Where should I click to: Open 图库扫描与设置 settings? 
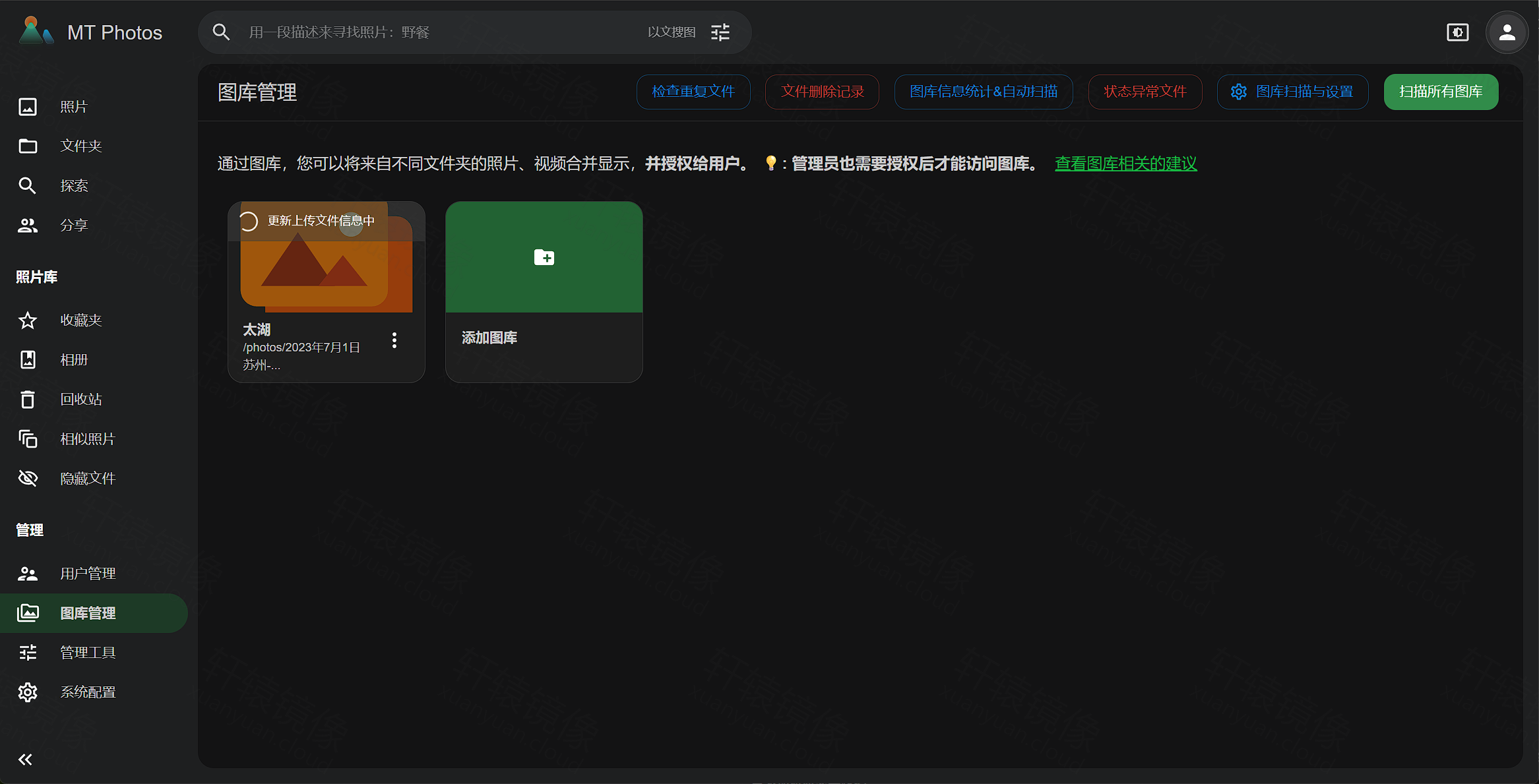click(x=1293, y=92)
